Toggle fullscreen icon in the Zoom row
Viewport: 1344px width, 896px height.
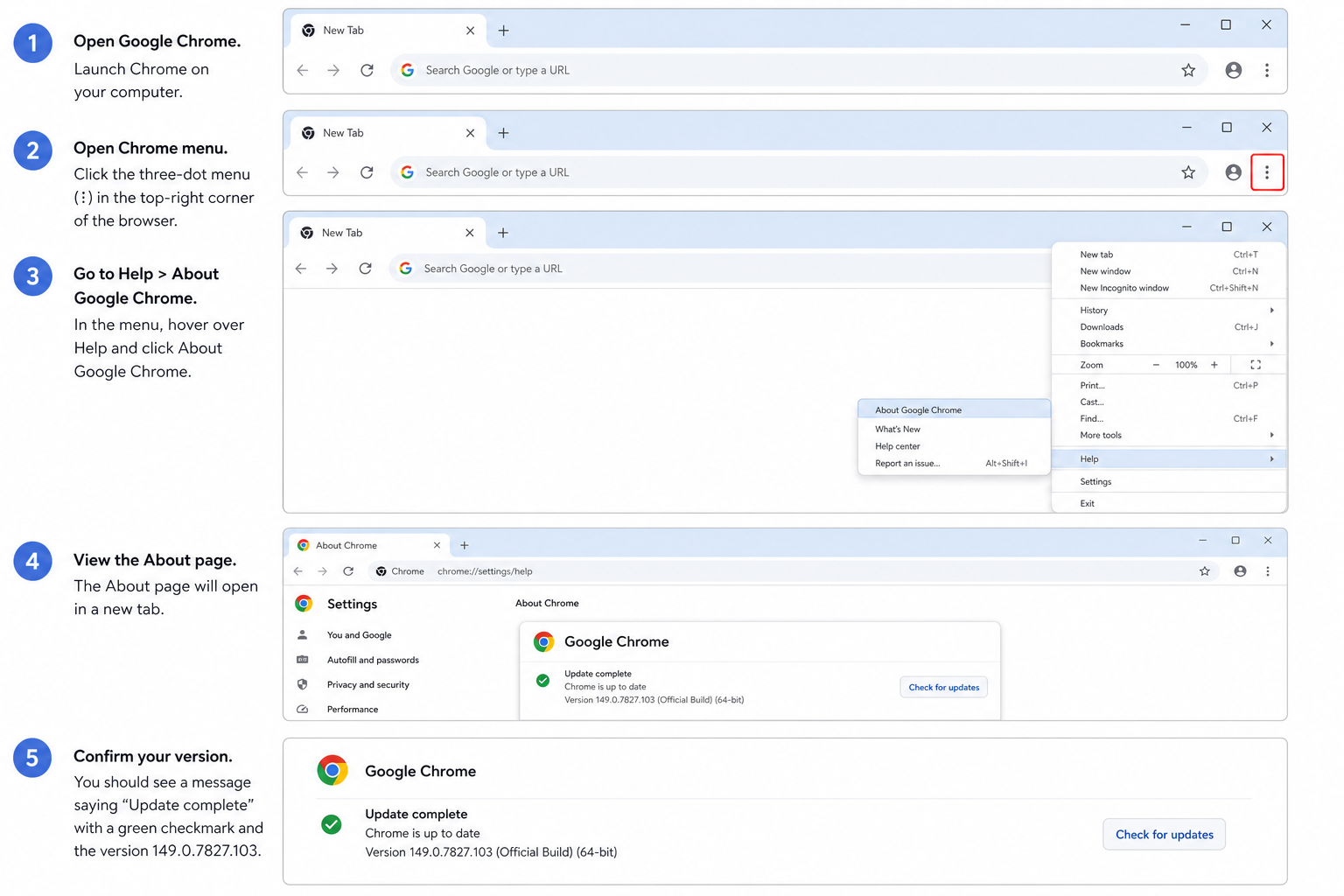[x=1256, y=365]
